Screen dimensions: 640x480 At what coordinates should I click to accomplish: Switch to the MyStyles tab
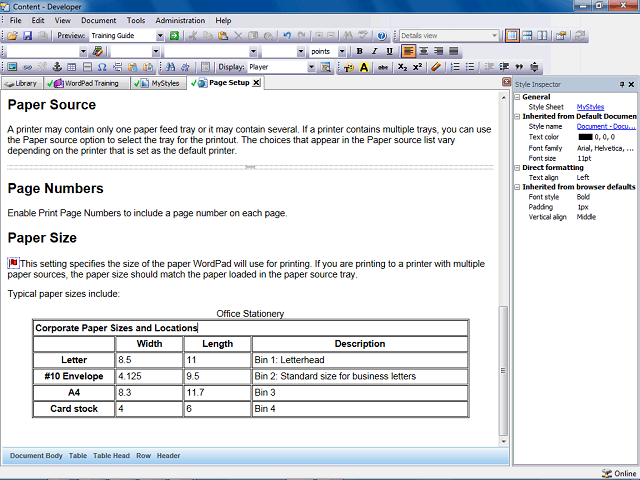(x=159, y=83)
